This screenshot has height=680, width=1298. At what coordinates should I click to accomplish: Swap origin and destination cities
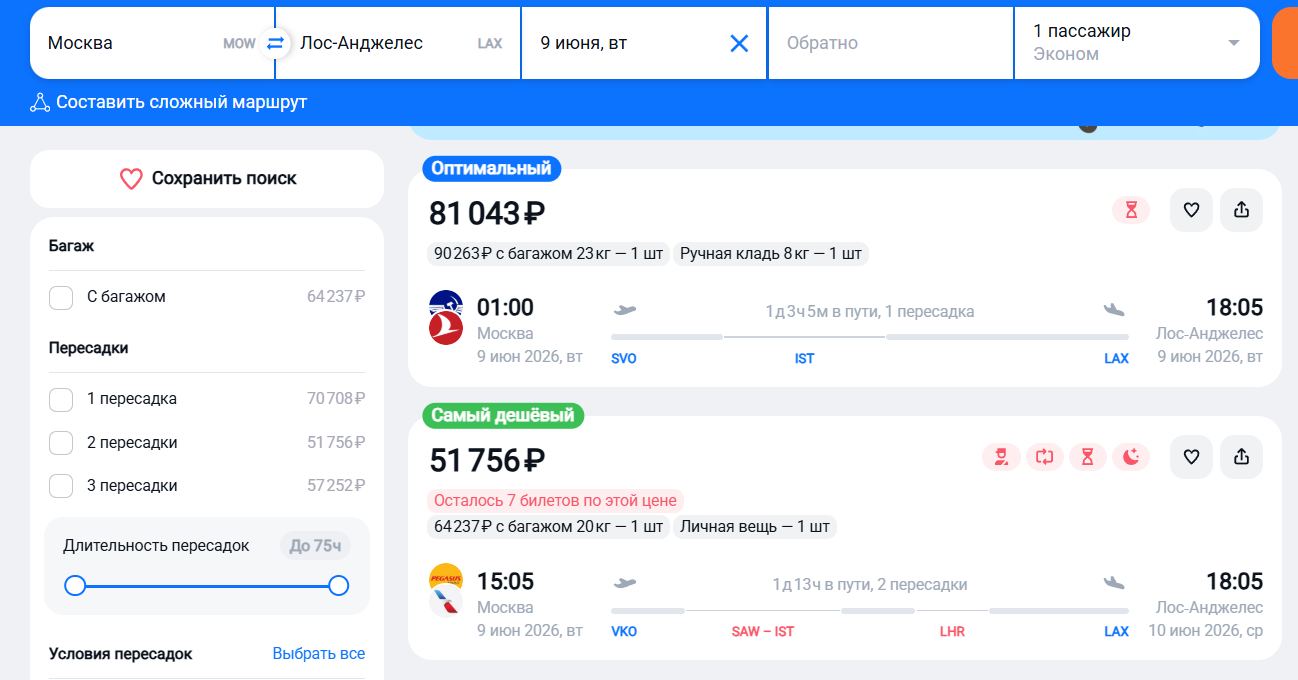275,43
